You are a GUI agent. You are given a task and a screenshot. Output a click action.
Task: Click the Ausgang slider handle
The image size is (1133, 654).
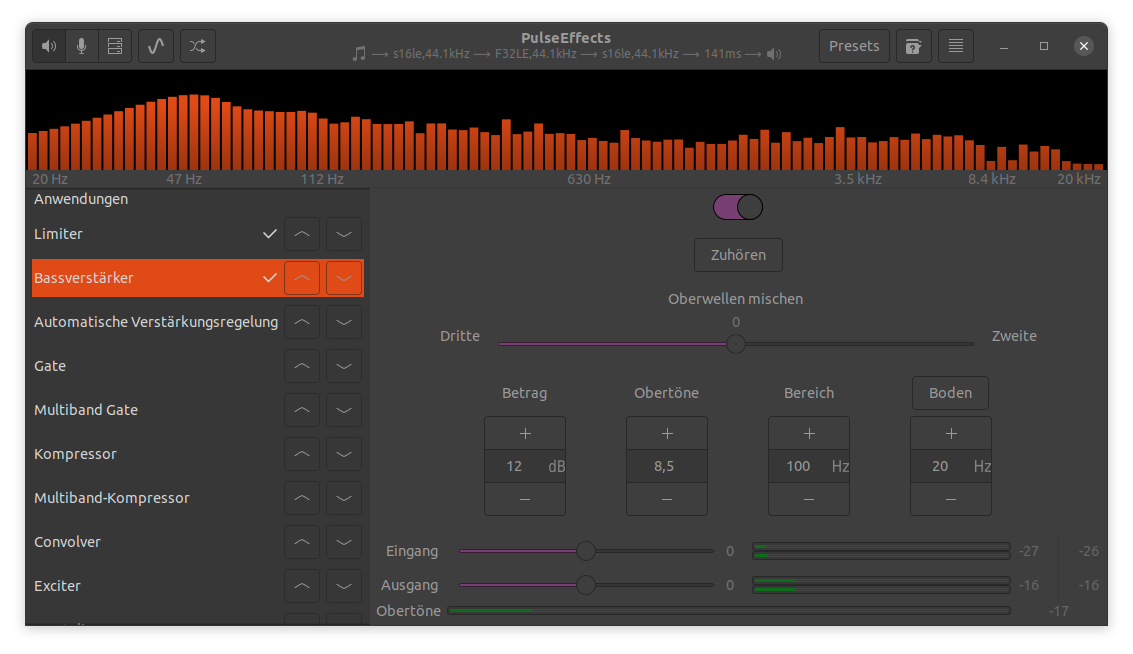click(586, 585)
